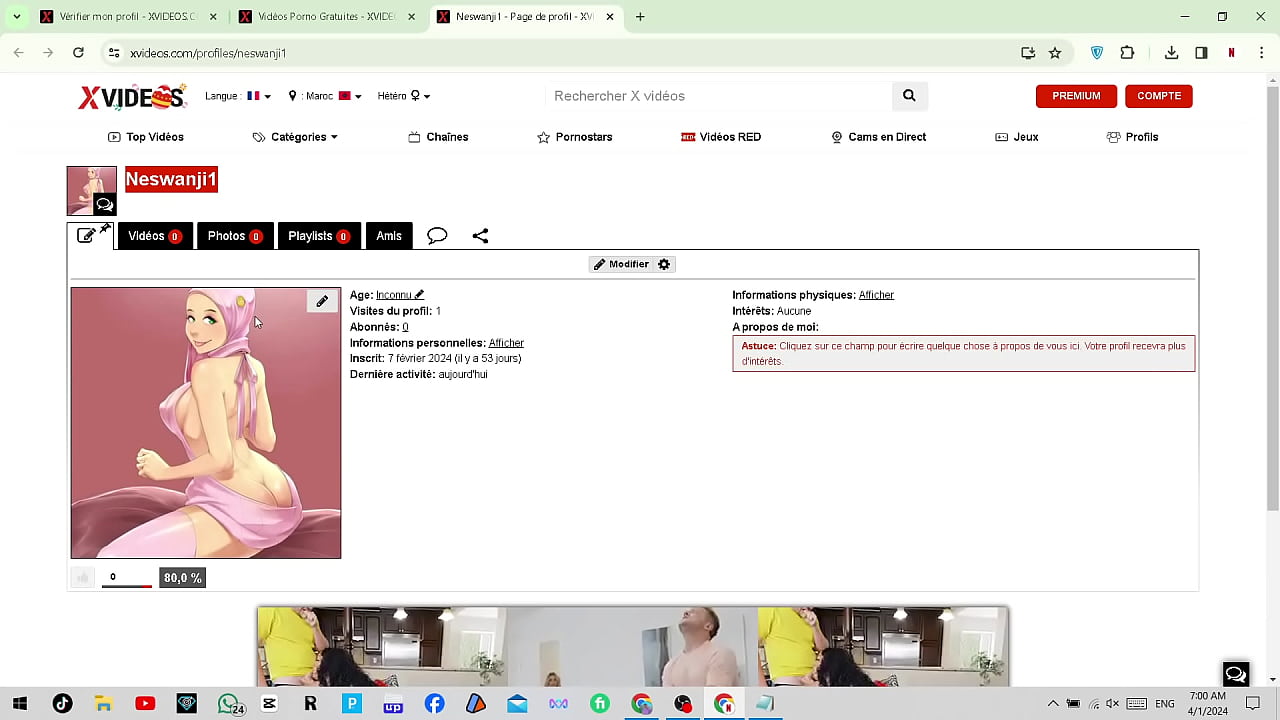This screenshot has width=1280, height=720.
Task: Click the browser address bar URL
Action: [208, 53]
